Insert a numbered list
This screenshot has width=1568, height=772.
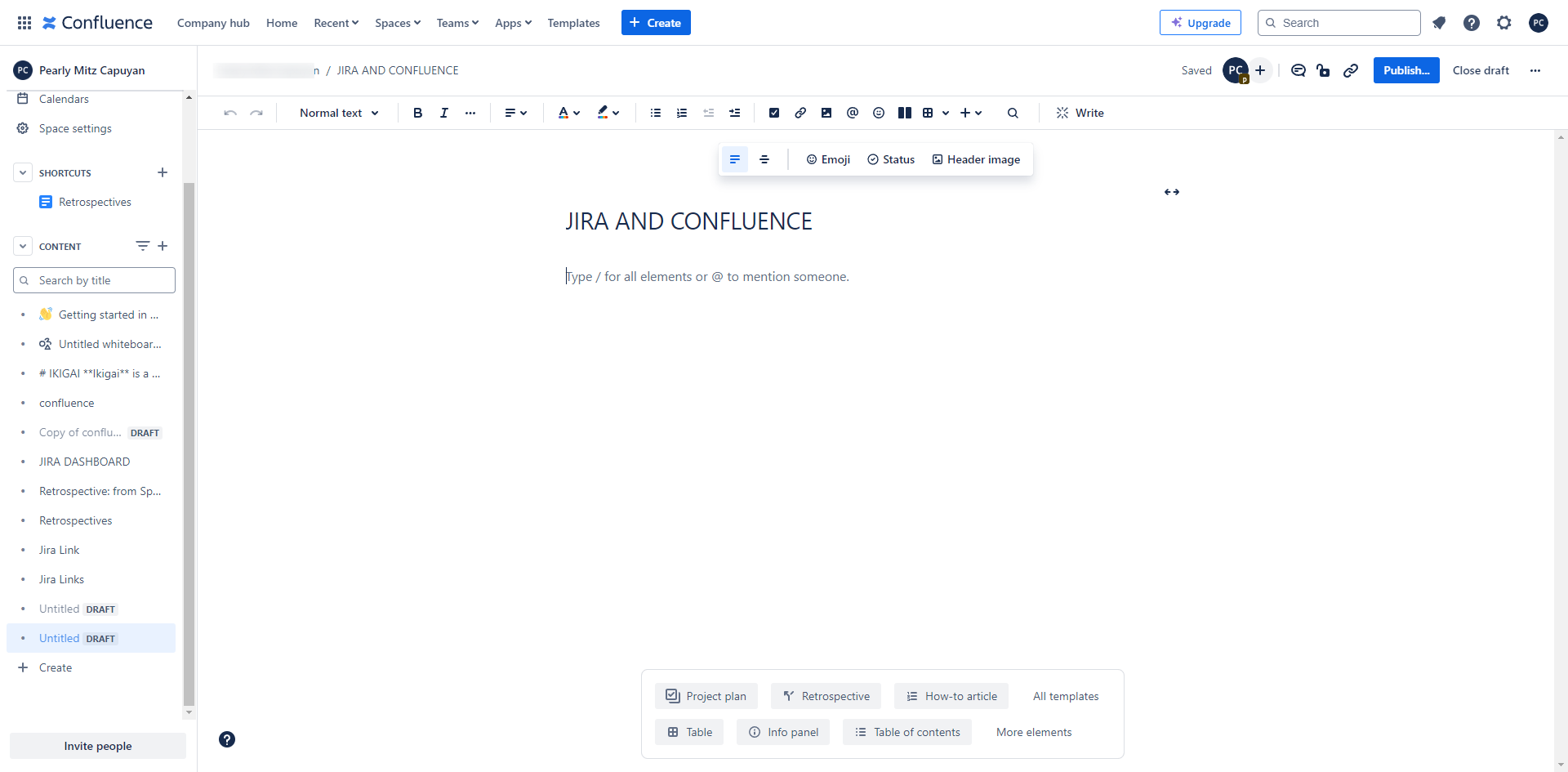tap(682, 113)
